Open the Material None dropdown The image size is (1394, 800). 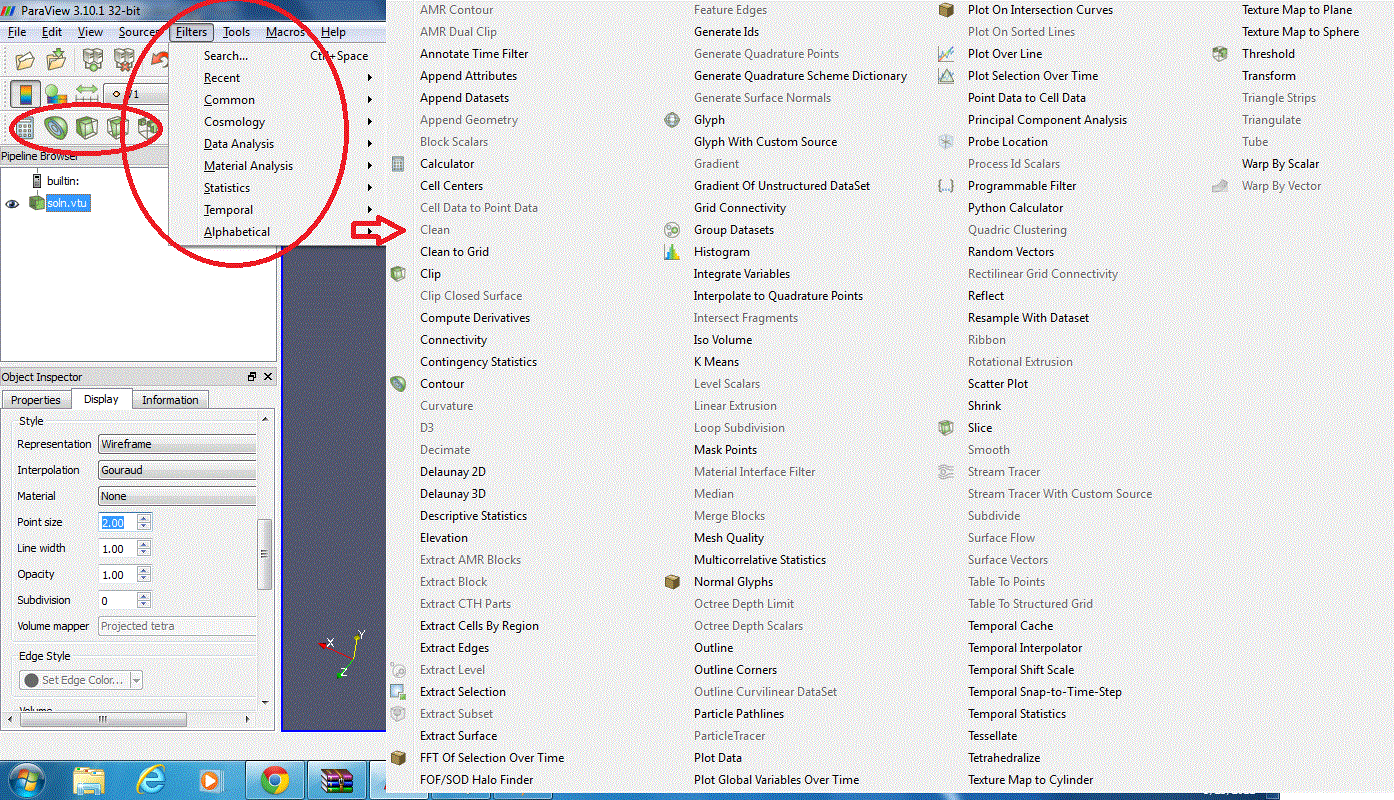tap(178, 496)
